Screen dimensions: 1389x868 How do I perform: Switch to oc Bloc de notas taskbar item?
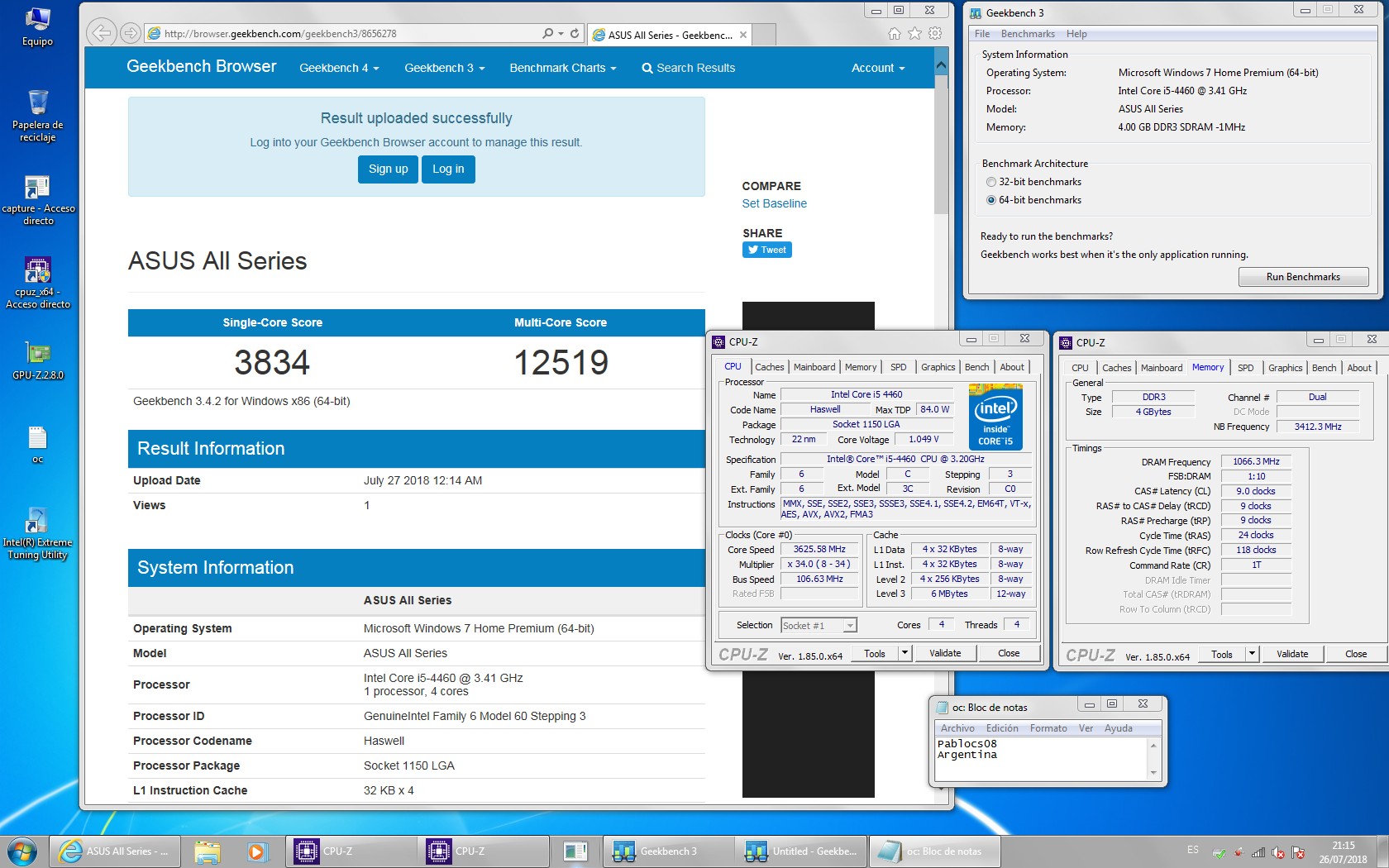934,851
